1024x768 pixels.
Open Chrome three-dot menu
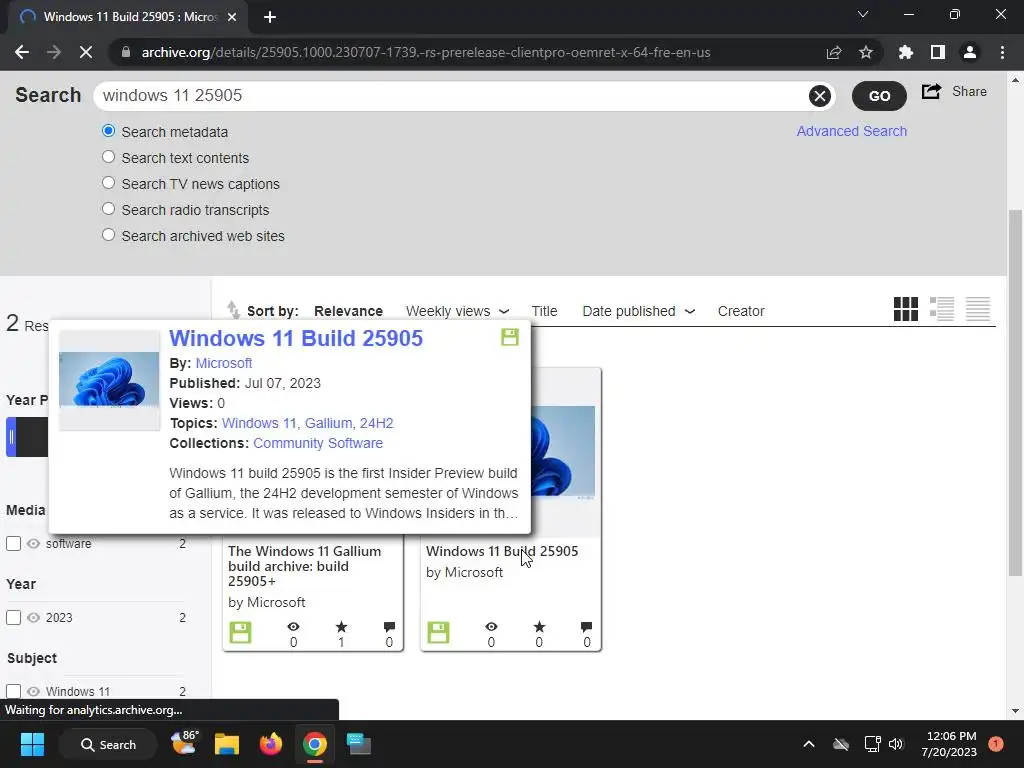[1002, 52]
